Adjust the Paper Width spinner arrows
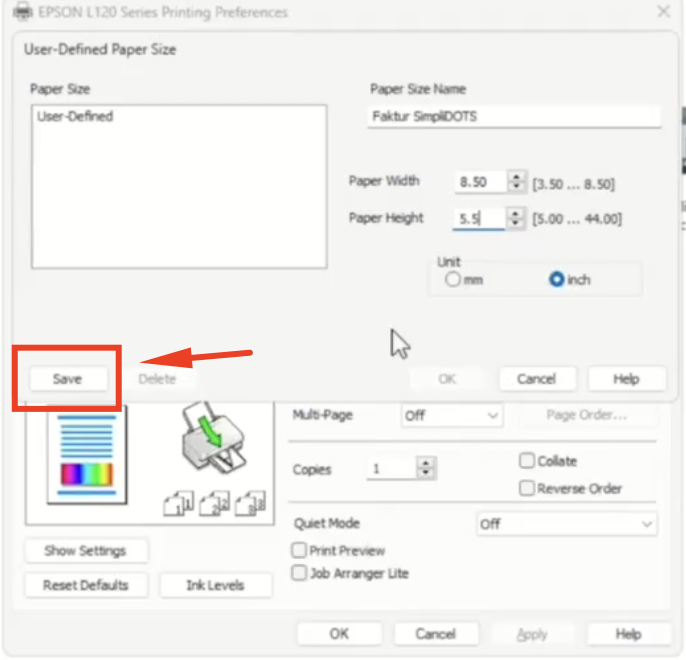This screenshot has height=660, width=686. click(x=516, y=182)
